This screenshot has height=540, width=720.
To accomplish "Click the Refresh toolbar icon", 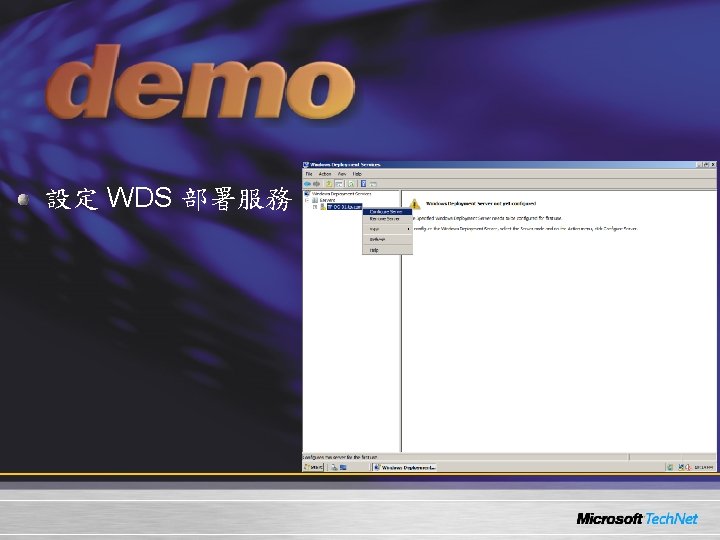I will pyautogui.click(x=351, y=184).
